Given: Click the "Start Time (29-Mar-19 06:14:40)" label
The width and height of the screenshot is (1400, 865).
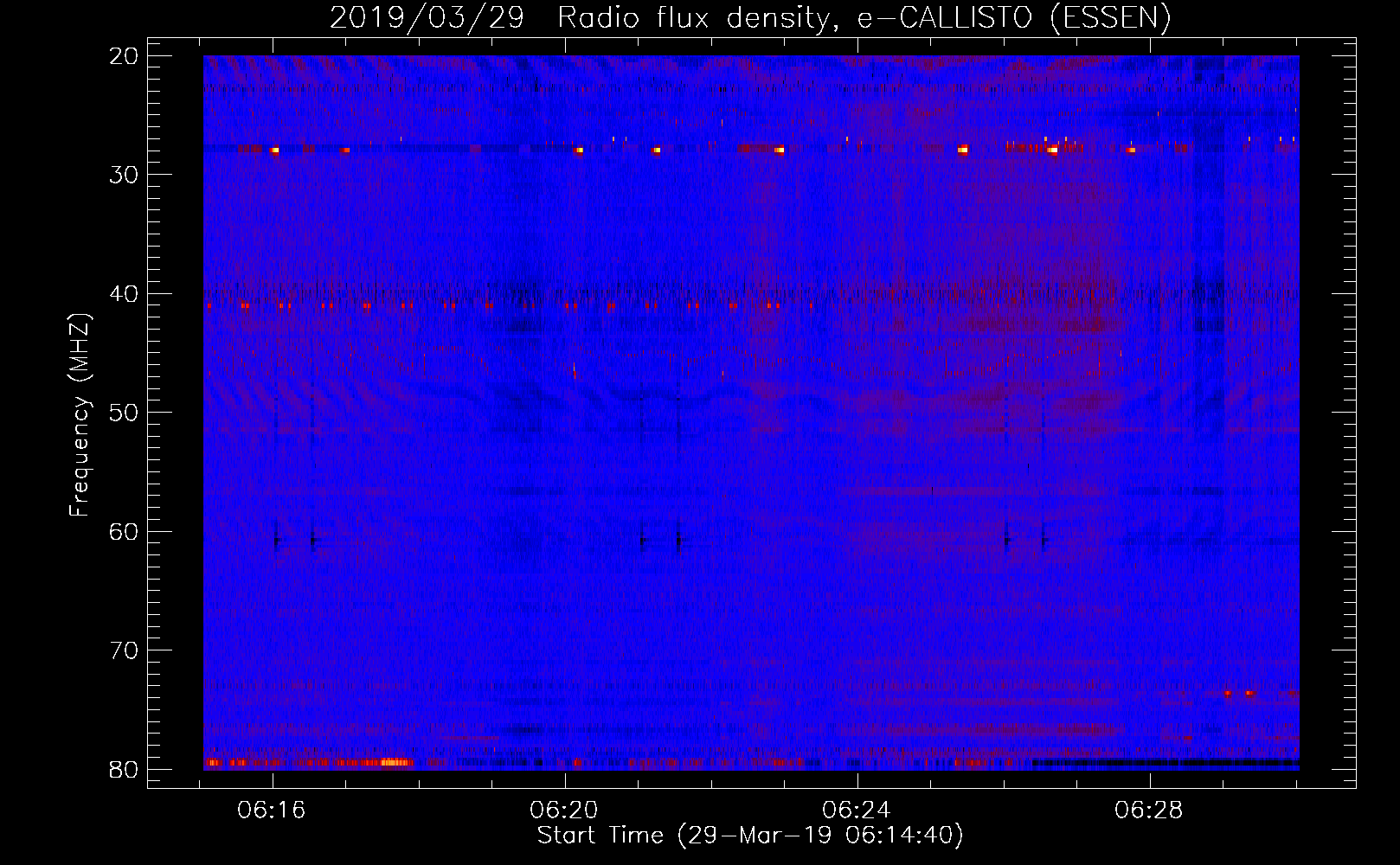Looking at the screenshot, I should pyautogui.click(x=750, y=836).
